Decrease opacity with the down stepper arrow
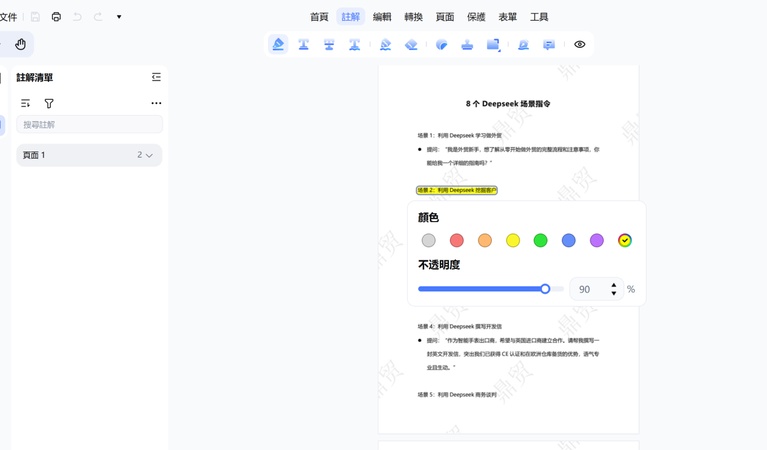Viewport: 767px width, 450px height. pyautogui.click(x=613, y=293)
